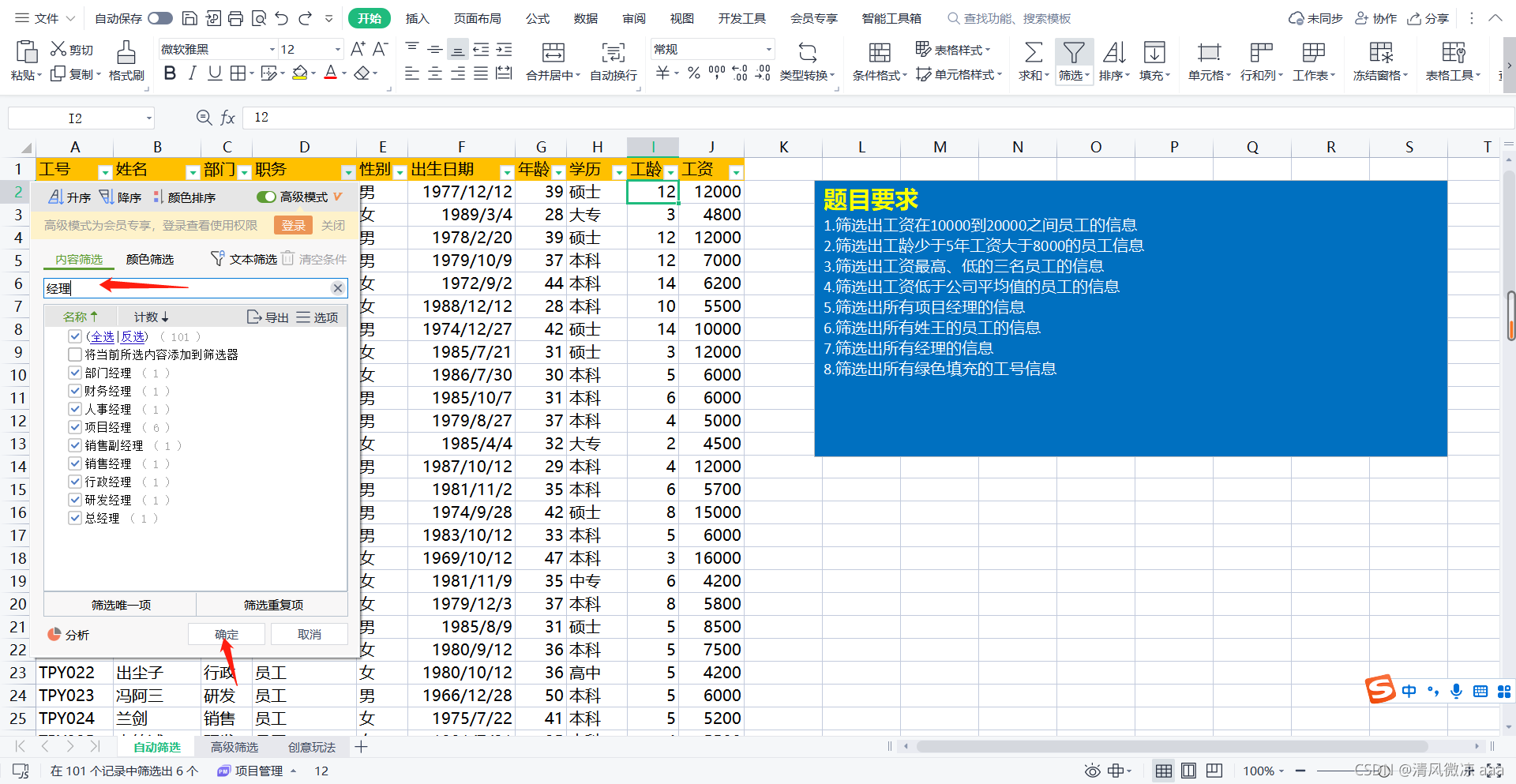Click the Filter (筛选) funnel icon in ribbon

coord(1074,53)
